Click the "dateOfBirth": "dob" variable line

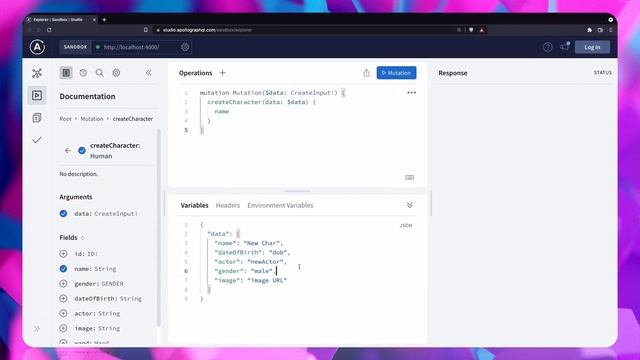tap(252, 253)
